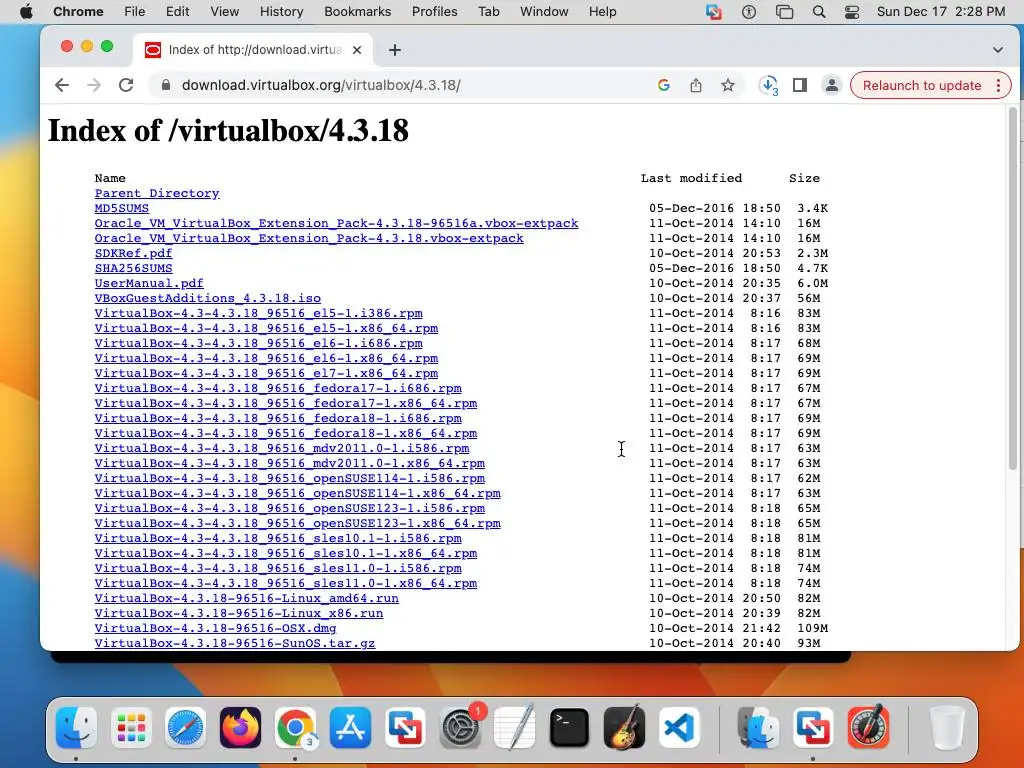Download the fedora17-1.i686.rpm package

278,389
